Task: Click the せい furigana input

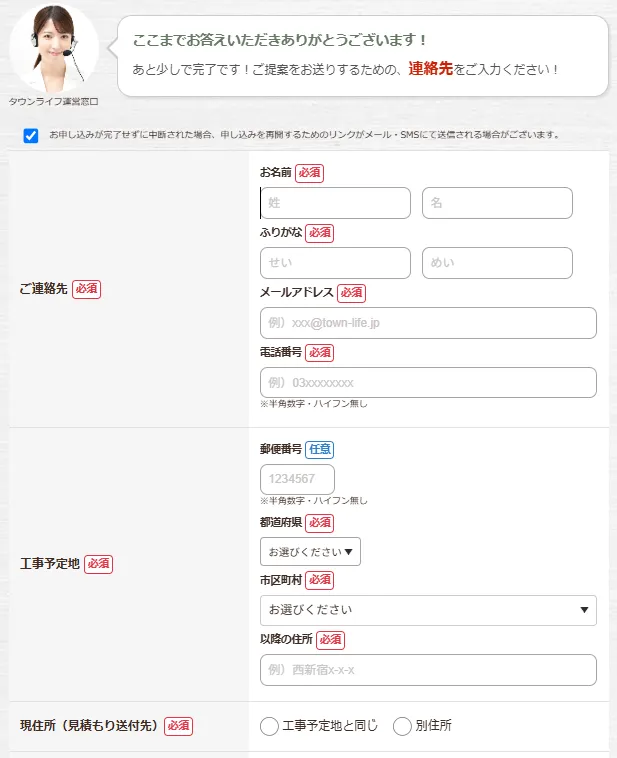Action: (335, 263)
